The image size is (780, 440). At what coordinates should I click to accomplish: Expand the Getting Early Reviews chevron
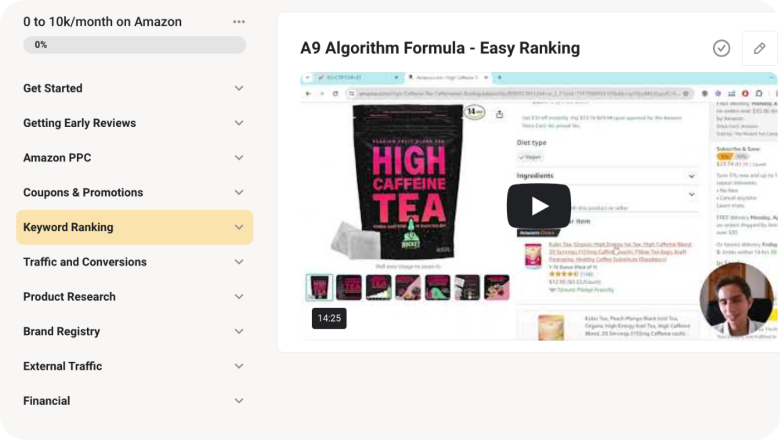(239, 123)
